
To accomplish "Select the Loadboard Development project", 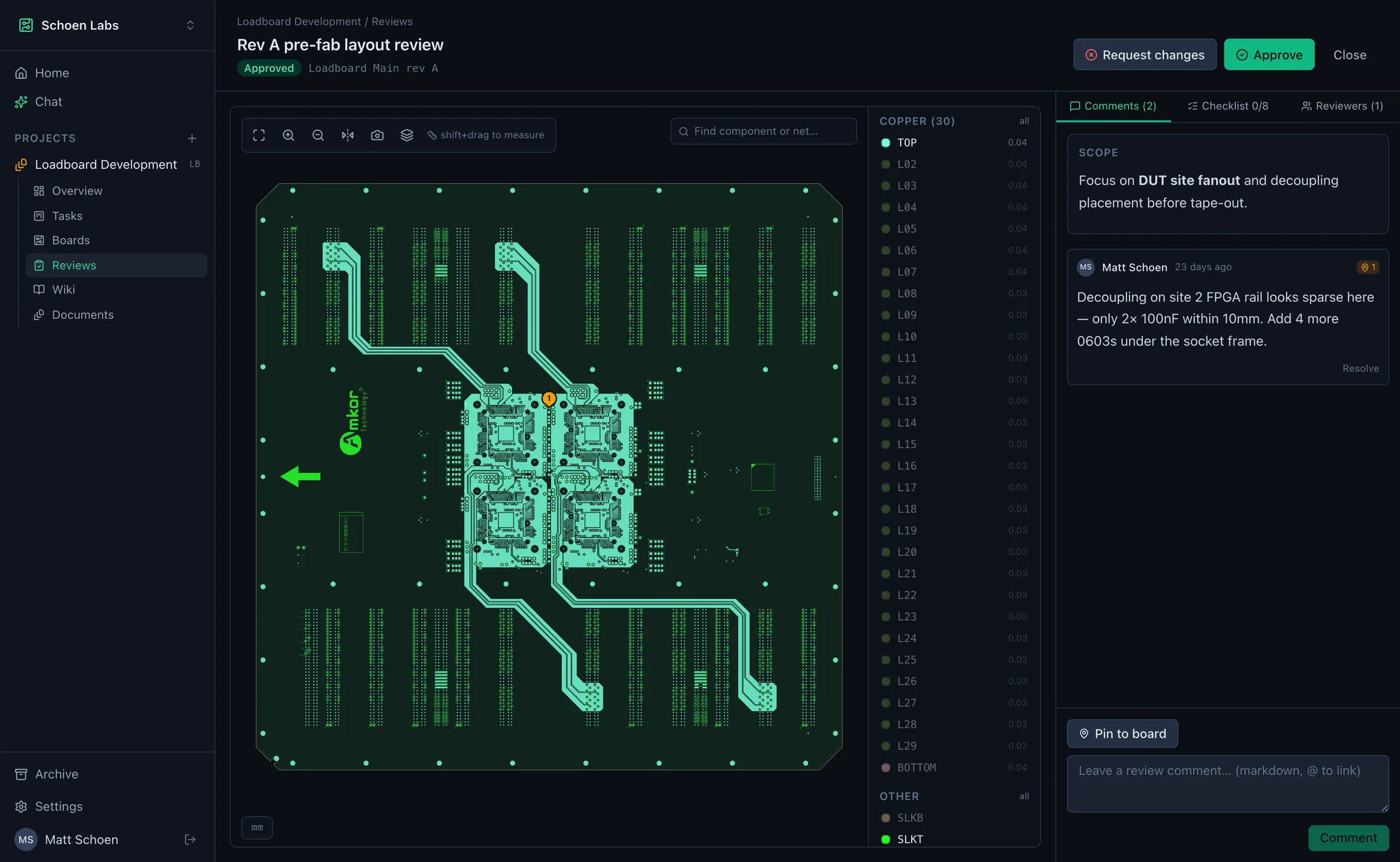I will pyautogui.click(x=107, y=164).
